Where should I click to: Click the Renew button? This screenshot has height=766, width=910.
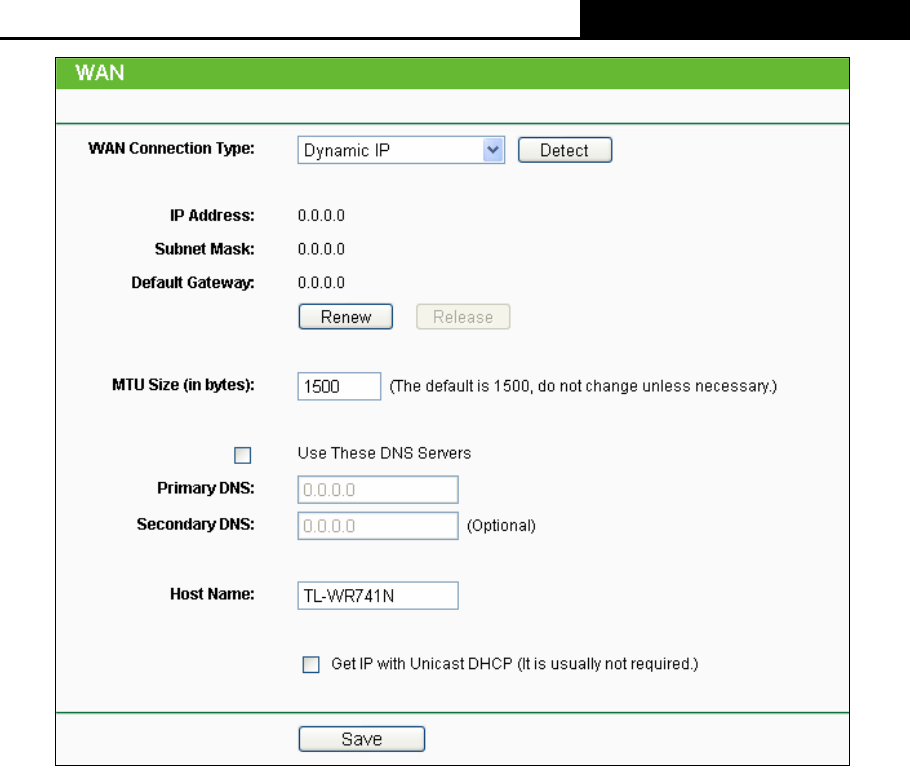345,317
